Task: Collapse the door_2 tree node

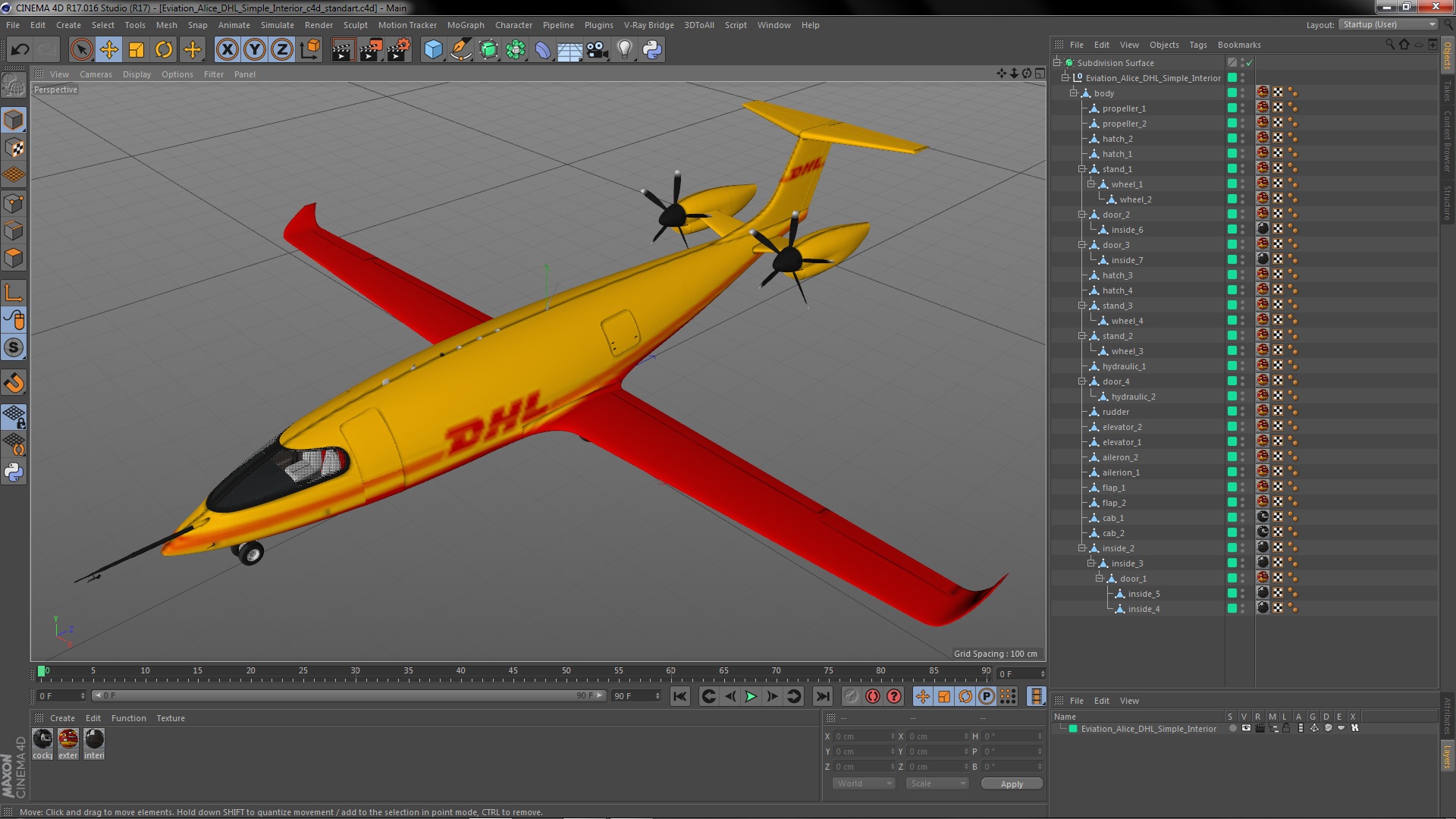Action: pyautogui.click(x=1082, y=215)
